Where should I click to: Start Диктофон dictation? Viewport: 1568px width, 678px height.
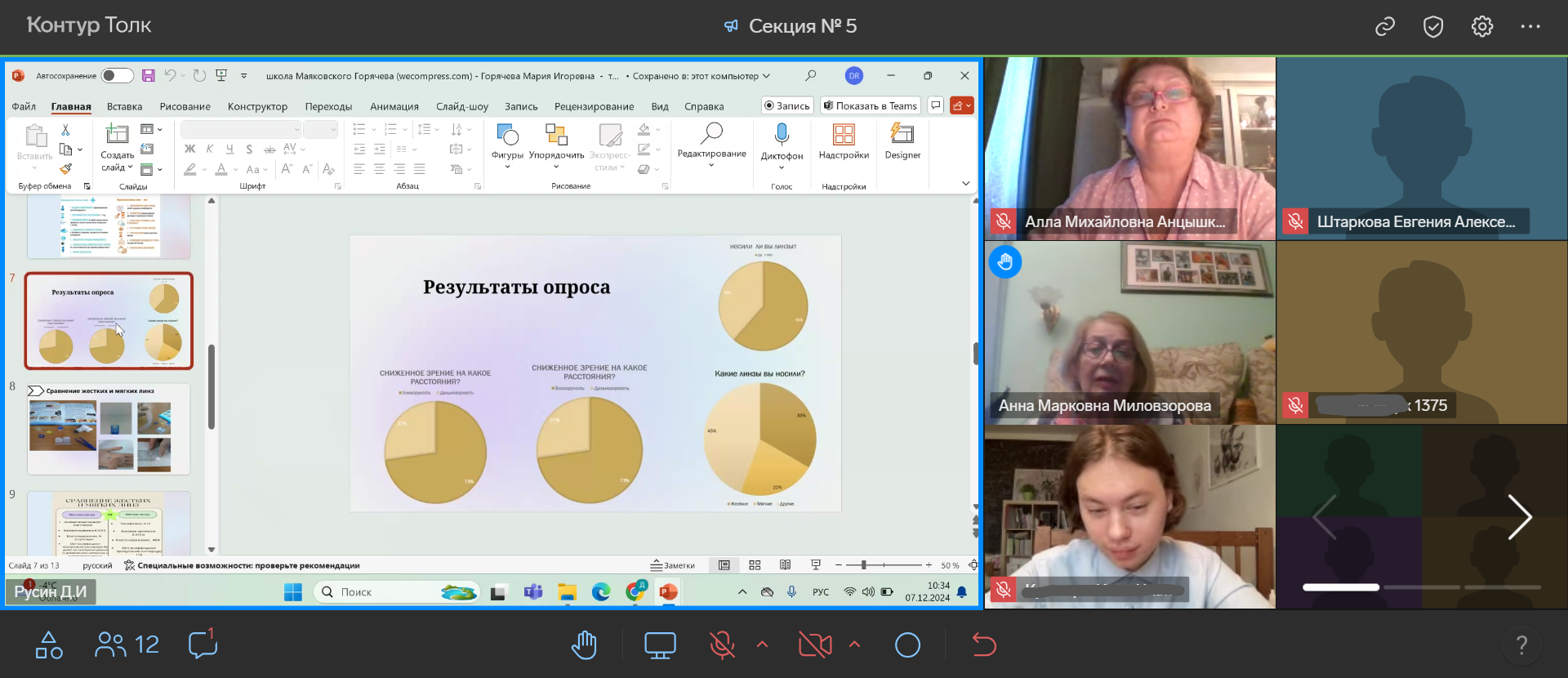(x=782, y=145)
